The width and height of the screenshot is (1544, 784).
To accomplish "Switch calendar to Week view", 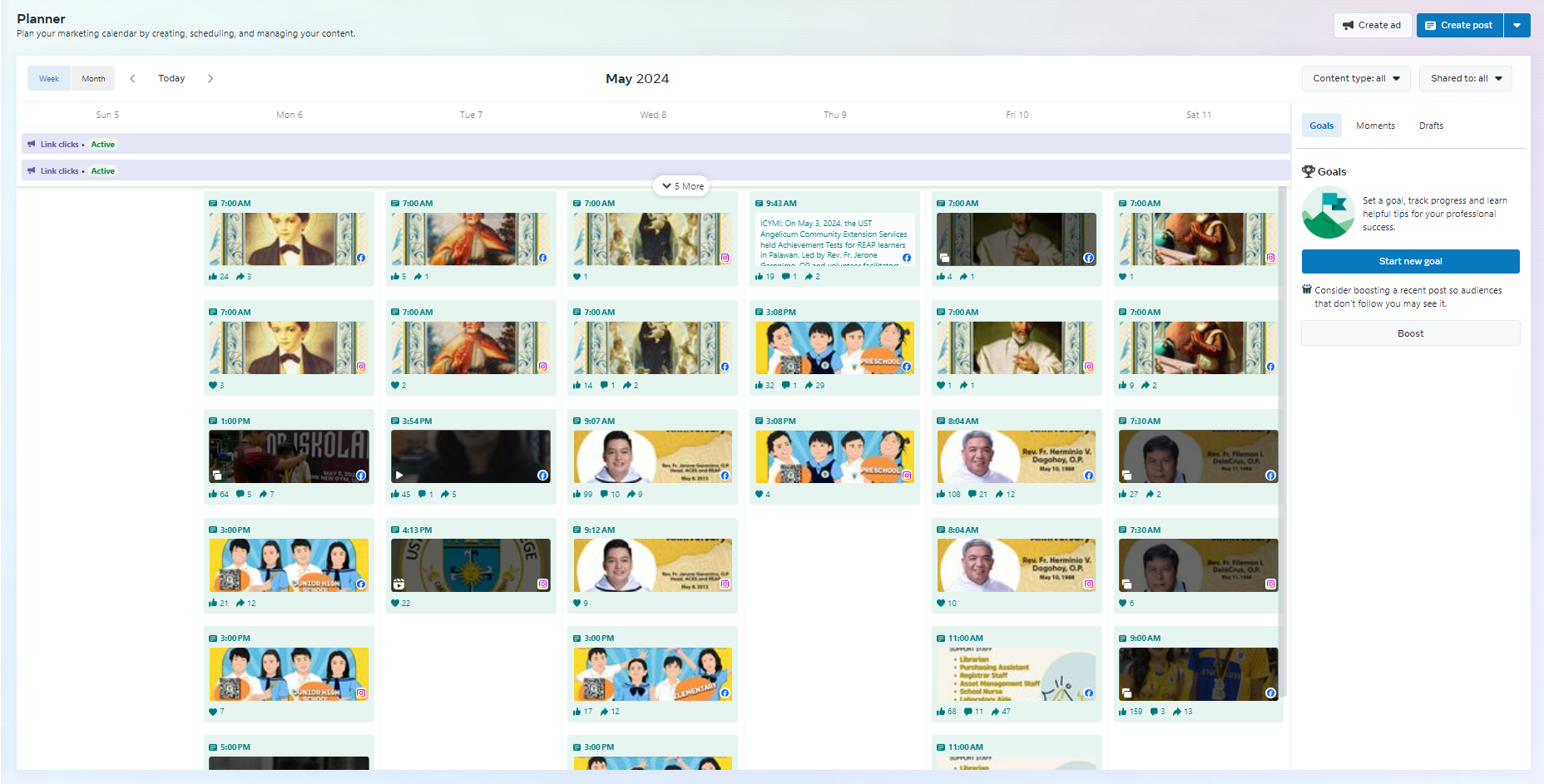I will click(x=49, y=78).
